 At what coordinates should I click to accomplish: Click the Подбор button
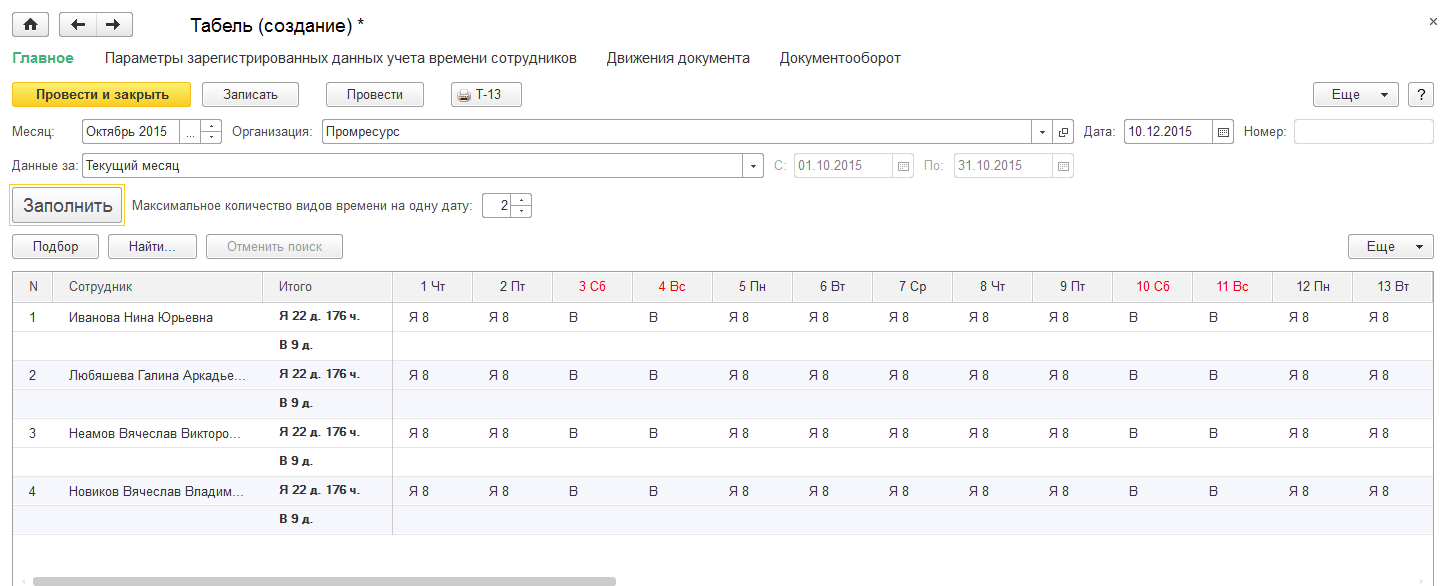point(55,246)
